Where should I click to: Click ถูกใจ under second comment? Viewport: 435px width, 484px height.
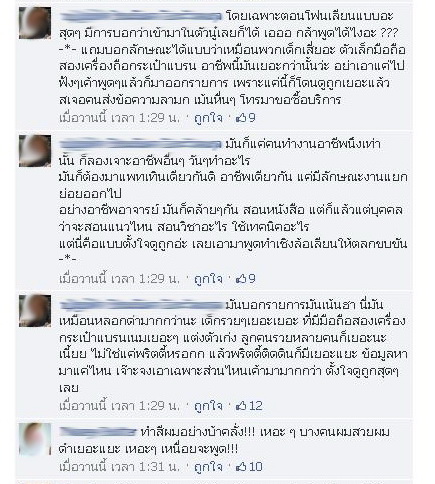(208, 279)
